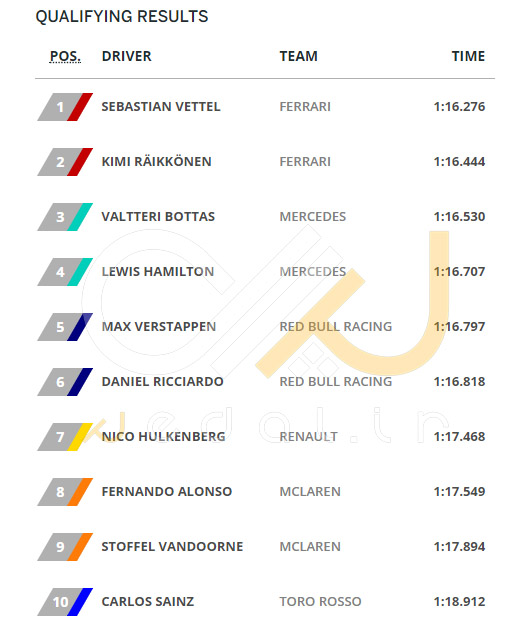Click the Toro Rosso team name
The height and width of the screenshot is (630, 529).
click(321, 601)
